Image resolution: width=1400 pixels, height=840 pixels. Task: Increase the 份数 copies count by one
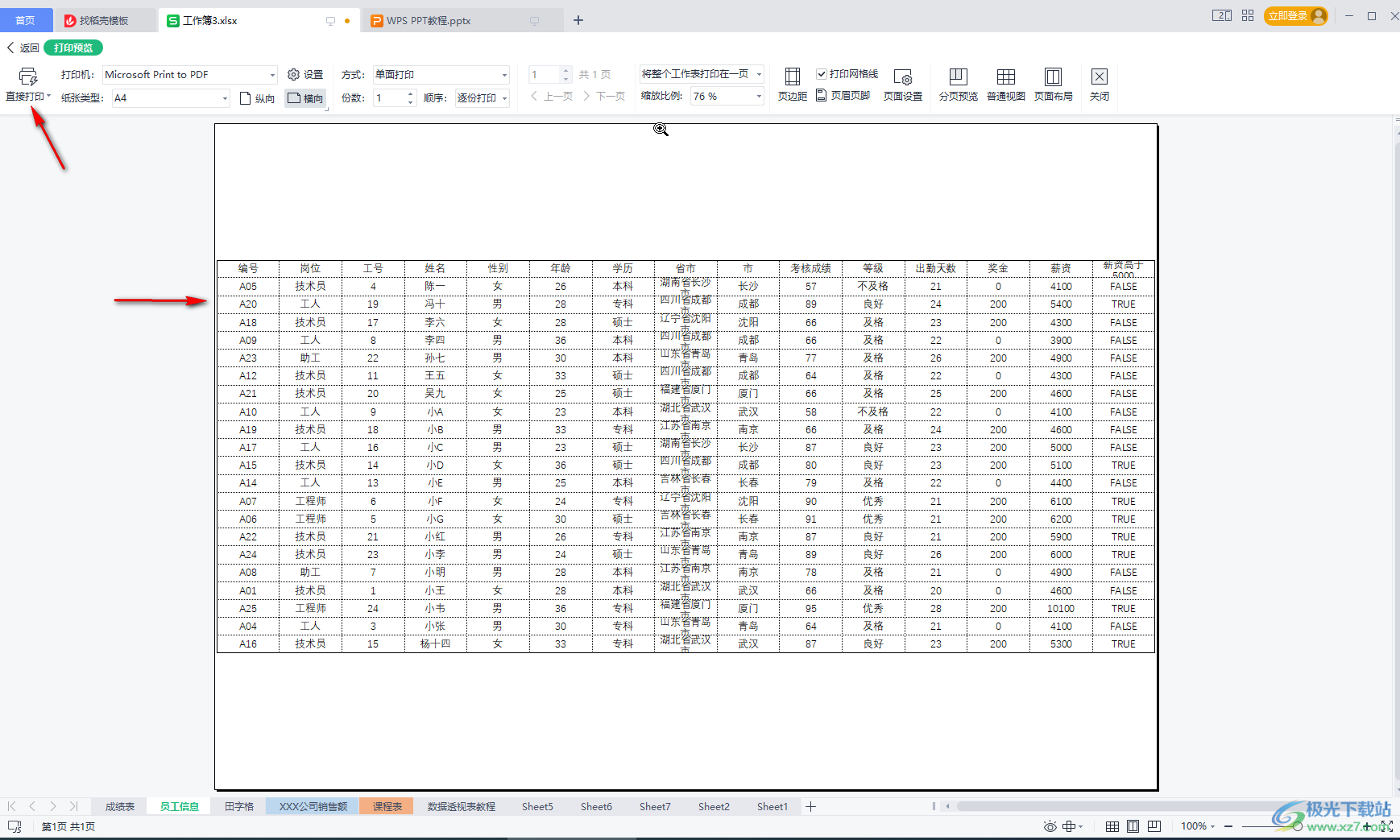411,94
